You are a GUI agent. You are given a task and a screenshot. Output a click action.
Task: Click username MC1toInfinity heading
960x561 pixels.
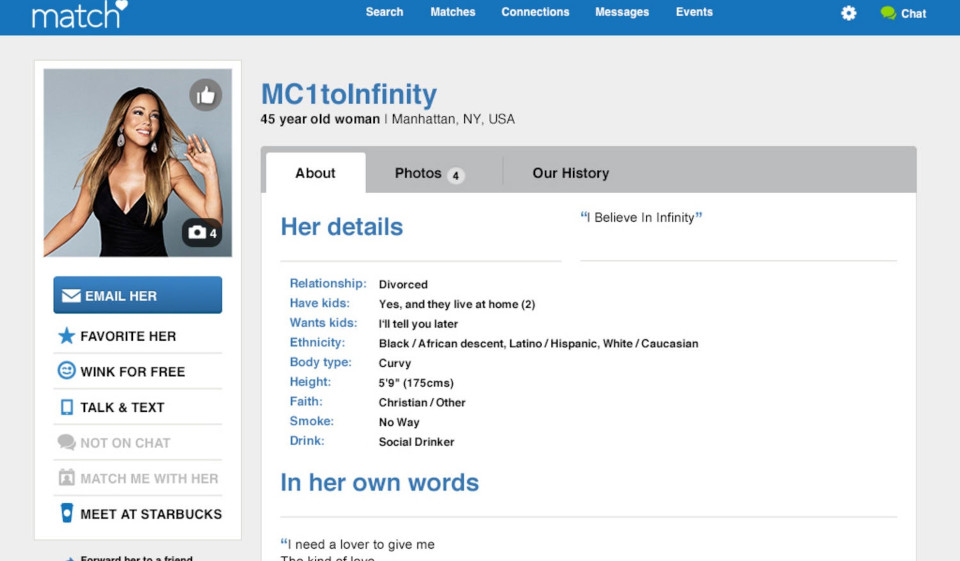(349, 94)
